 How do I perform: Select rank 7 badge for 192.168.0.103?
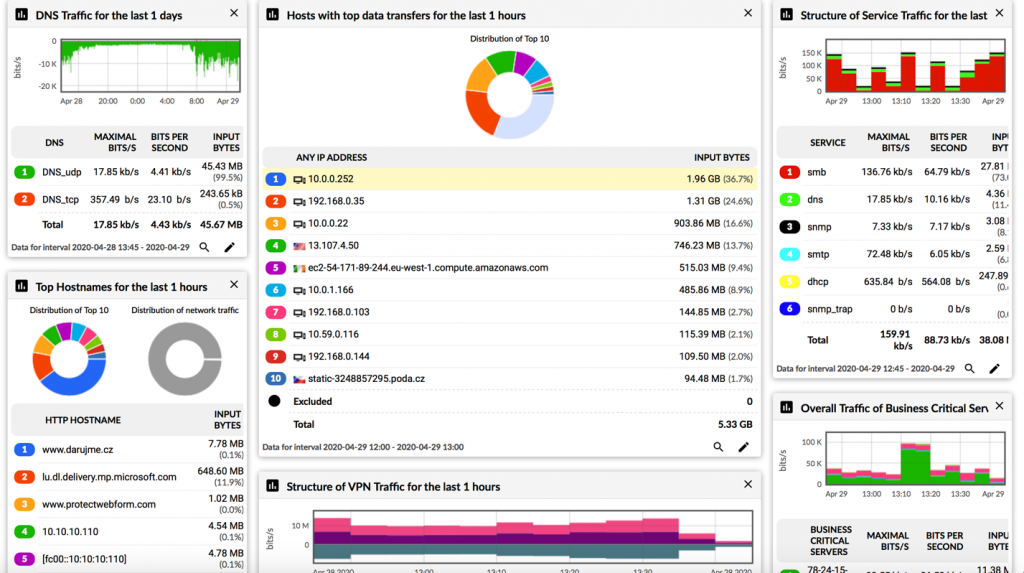(276, 312)
